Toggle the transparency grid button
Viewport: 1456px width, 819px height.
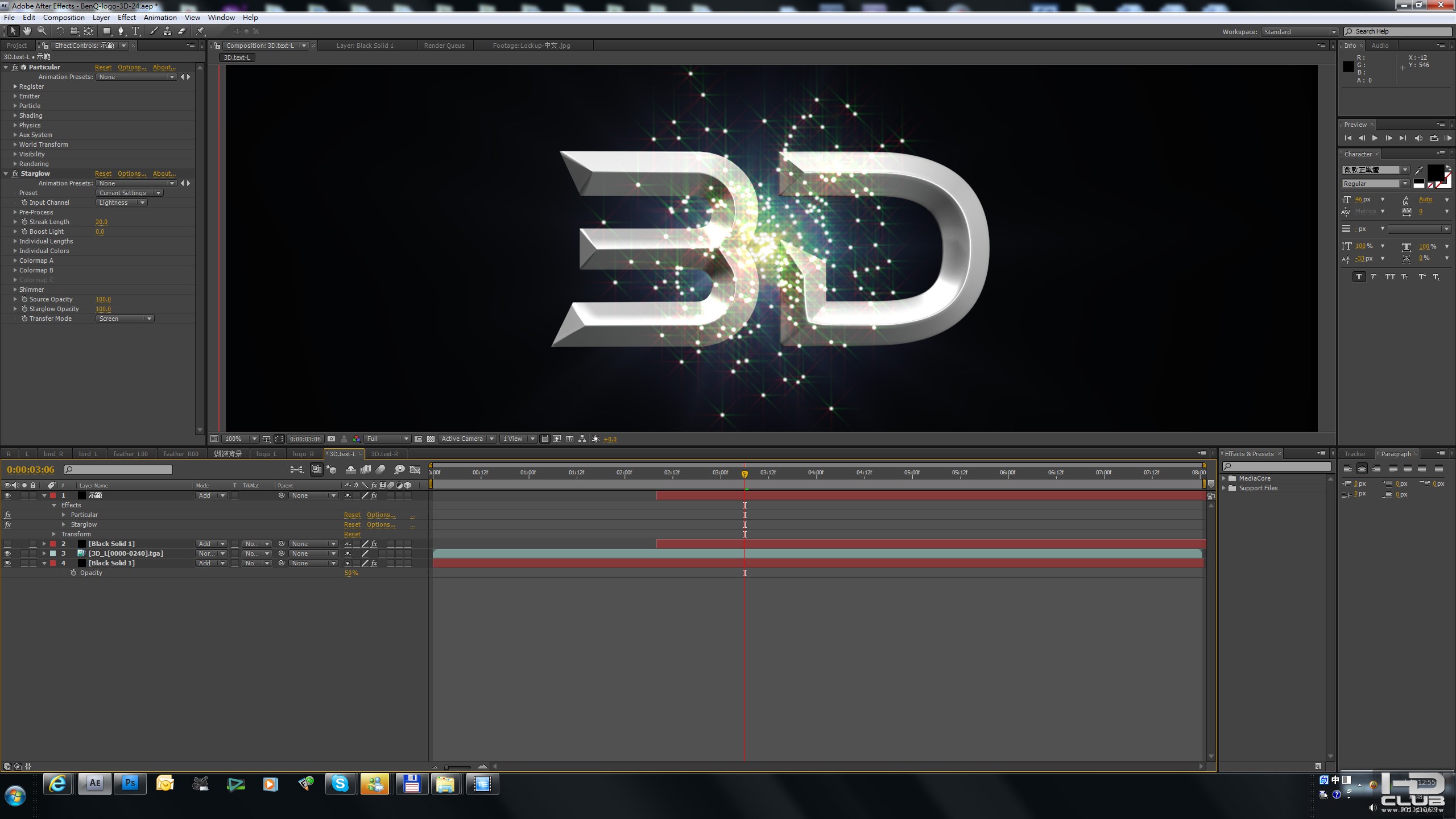(431, 439)
